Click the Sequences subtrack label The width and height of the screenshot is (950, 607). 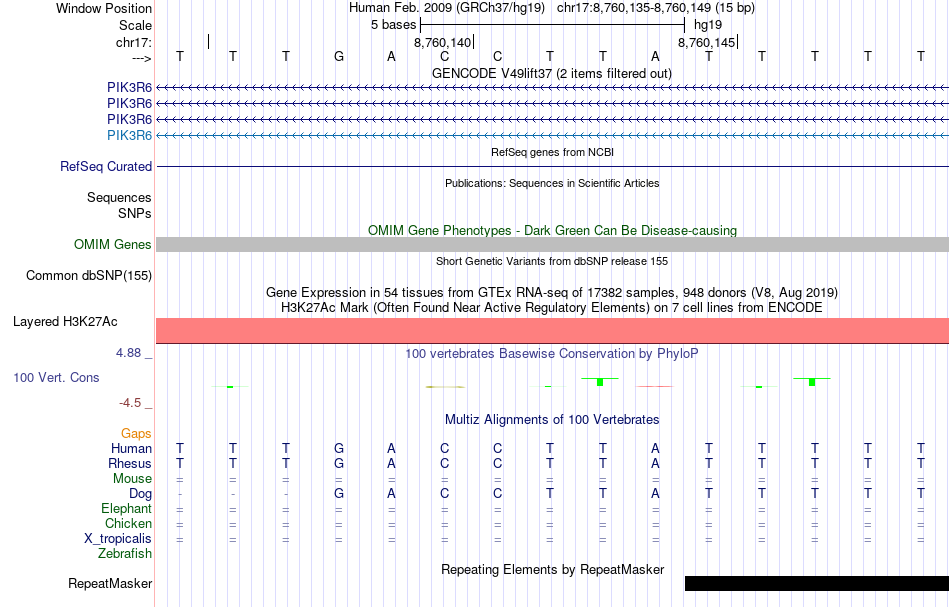(119, 197)
